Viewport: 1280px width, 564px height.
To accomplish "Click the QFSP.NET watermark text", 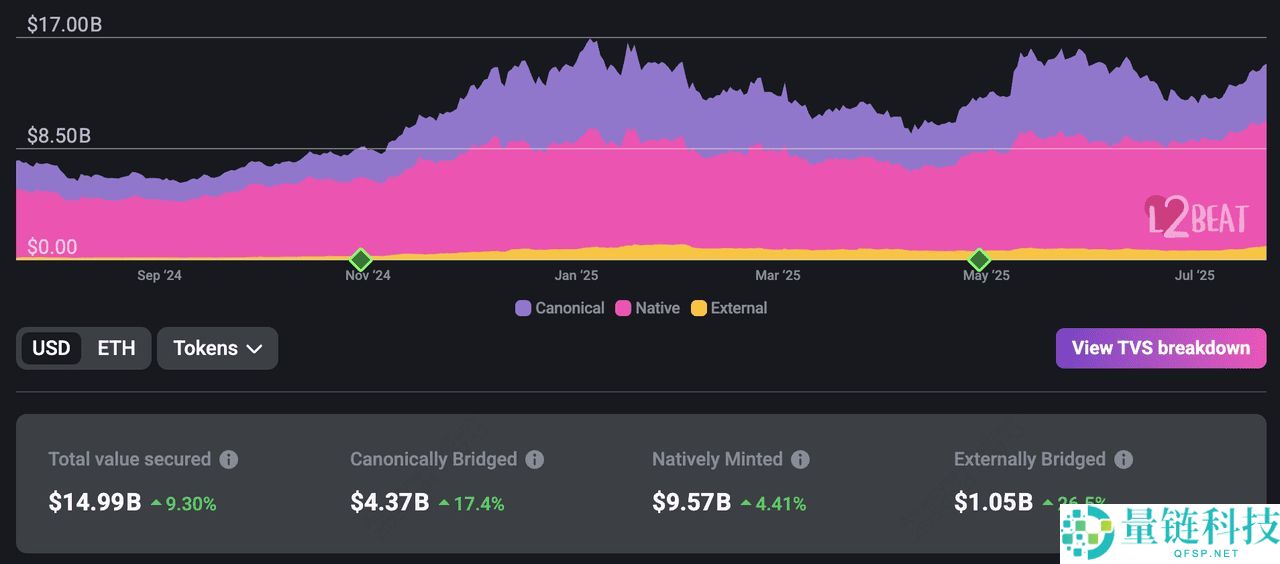I will [x=1202, y=553].
